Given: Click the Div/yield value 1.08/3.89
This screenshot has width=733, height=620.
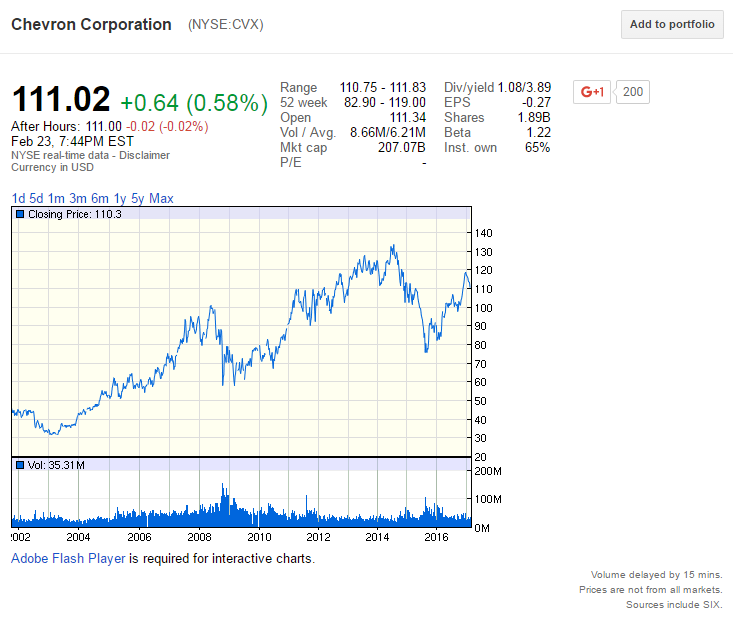Looking at the screenshot, I should click(524, 87).
